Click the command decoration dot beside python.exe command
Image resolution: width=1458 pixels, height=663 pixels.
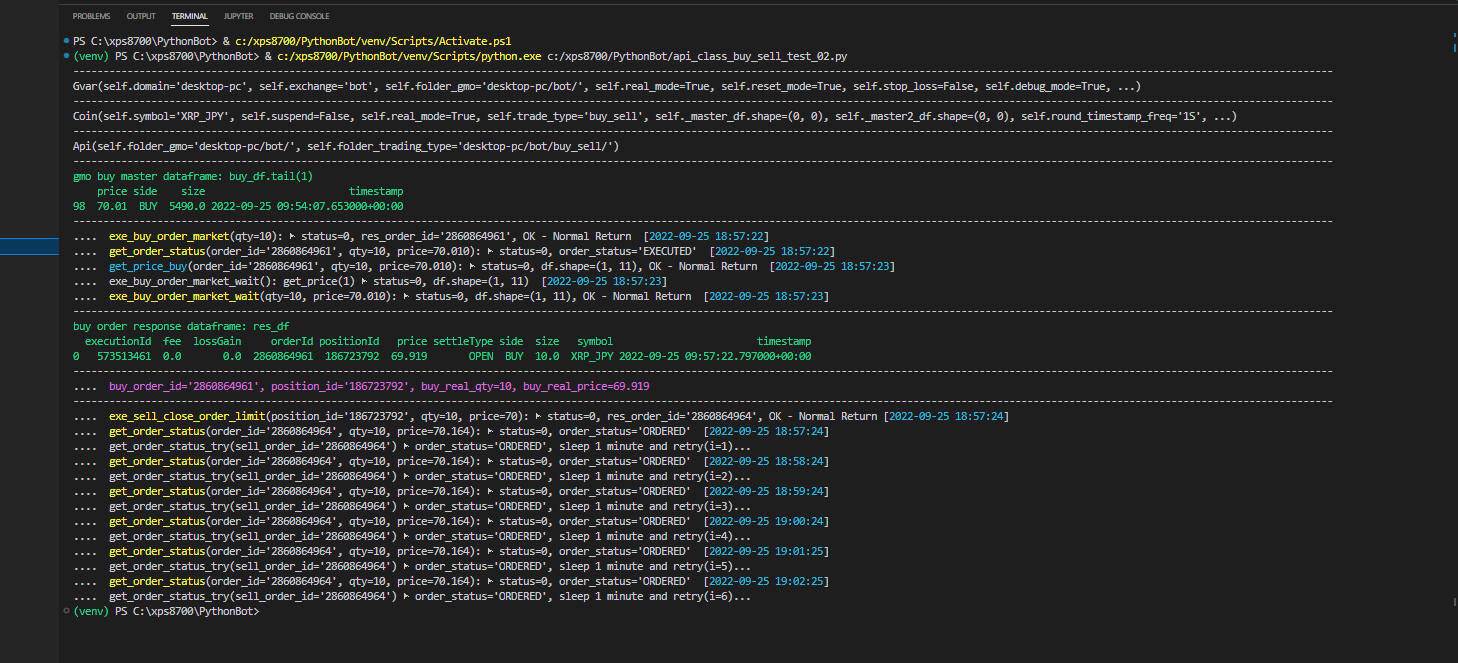coord(66,56)
